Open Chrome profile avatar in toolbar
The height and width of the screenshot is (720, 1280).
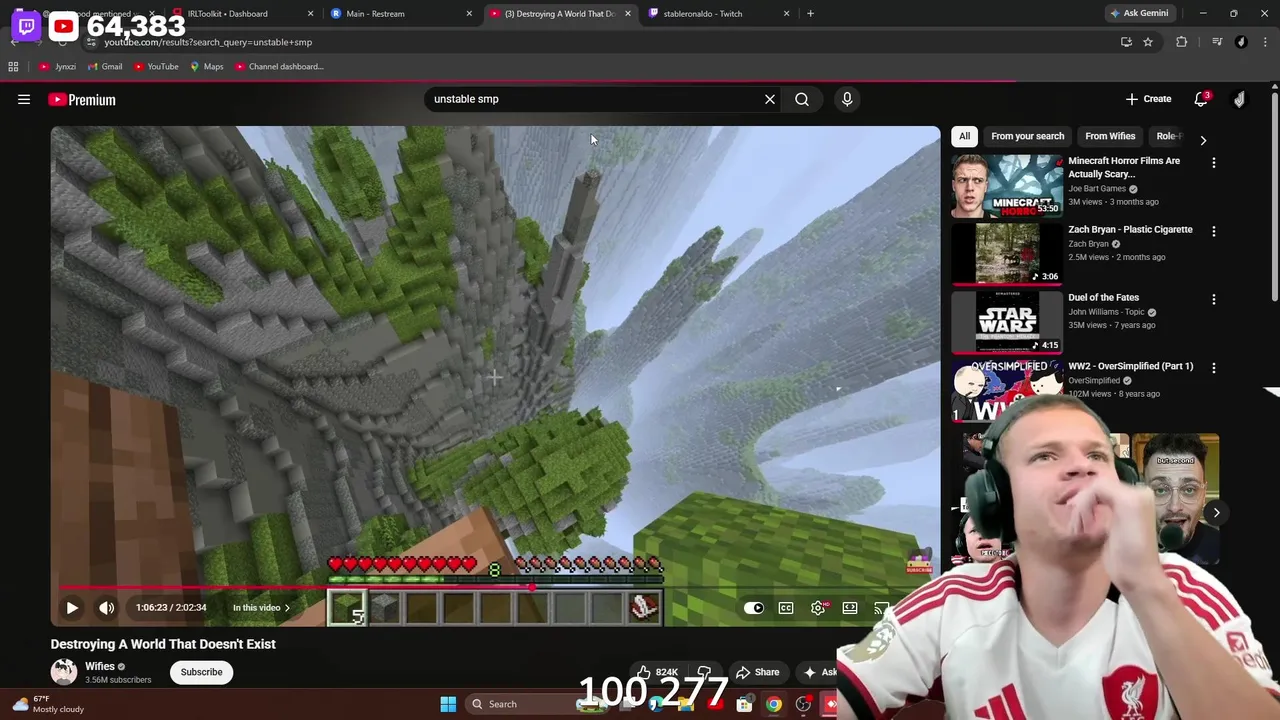pos(1241,42)
